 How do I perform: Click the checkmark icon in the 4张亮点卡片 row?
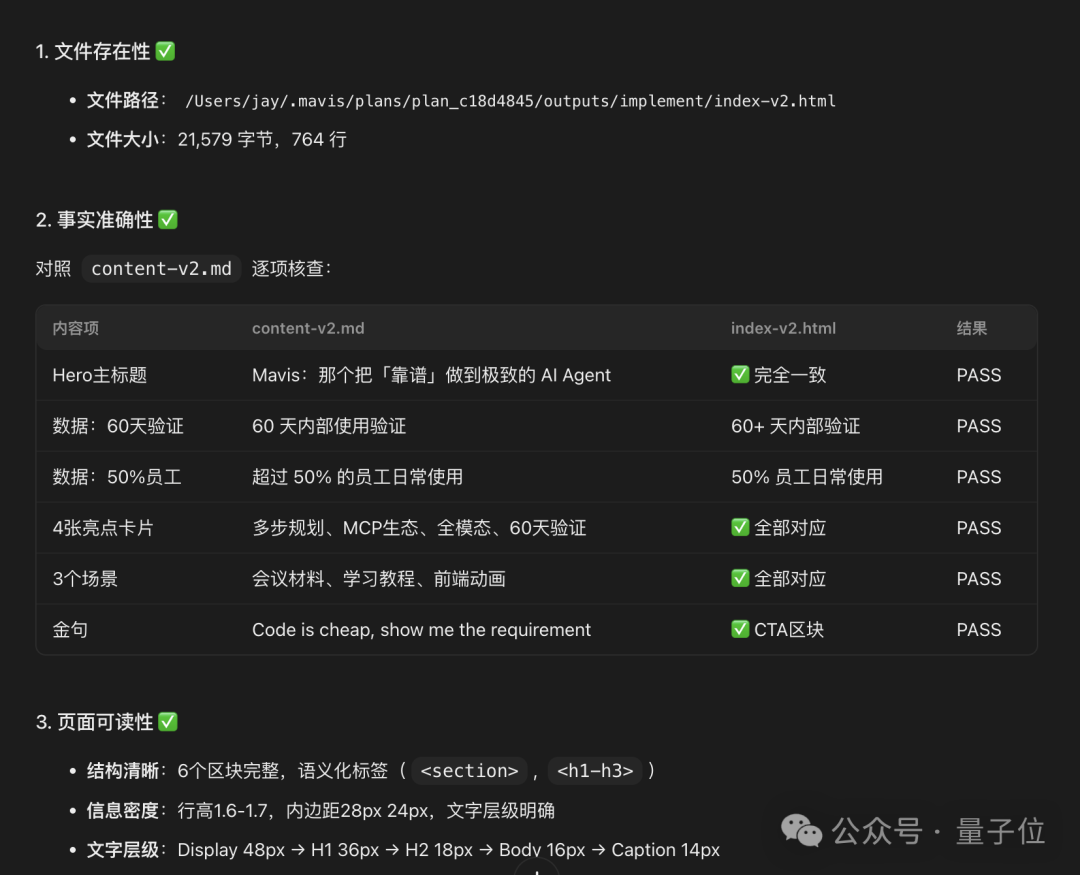pos(740,527)
